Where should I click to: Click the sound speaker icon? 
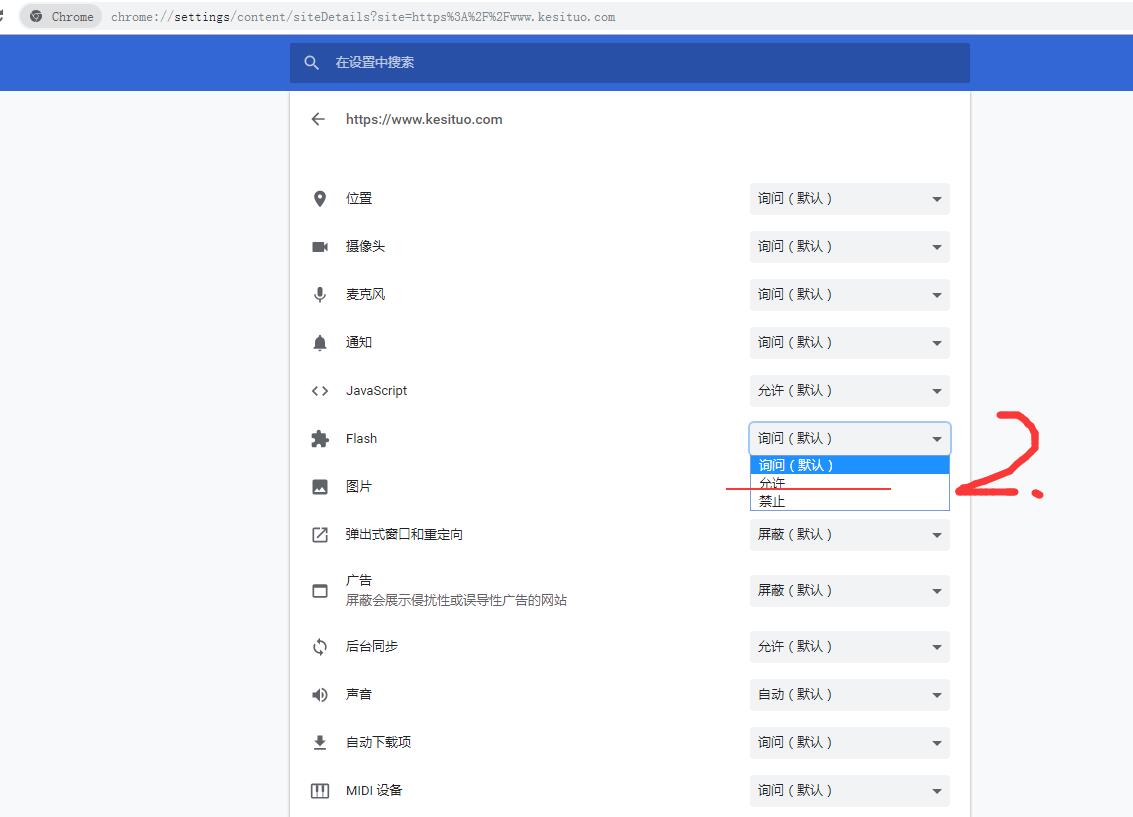coord(320,695)
